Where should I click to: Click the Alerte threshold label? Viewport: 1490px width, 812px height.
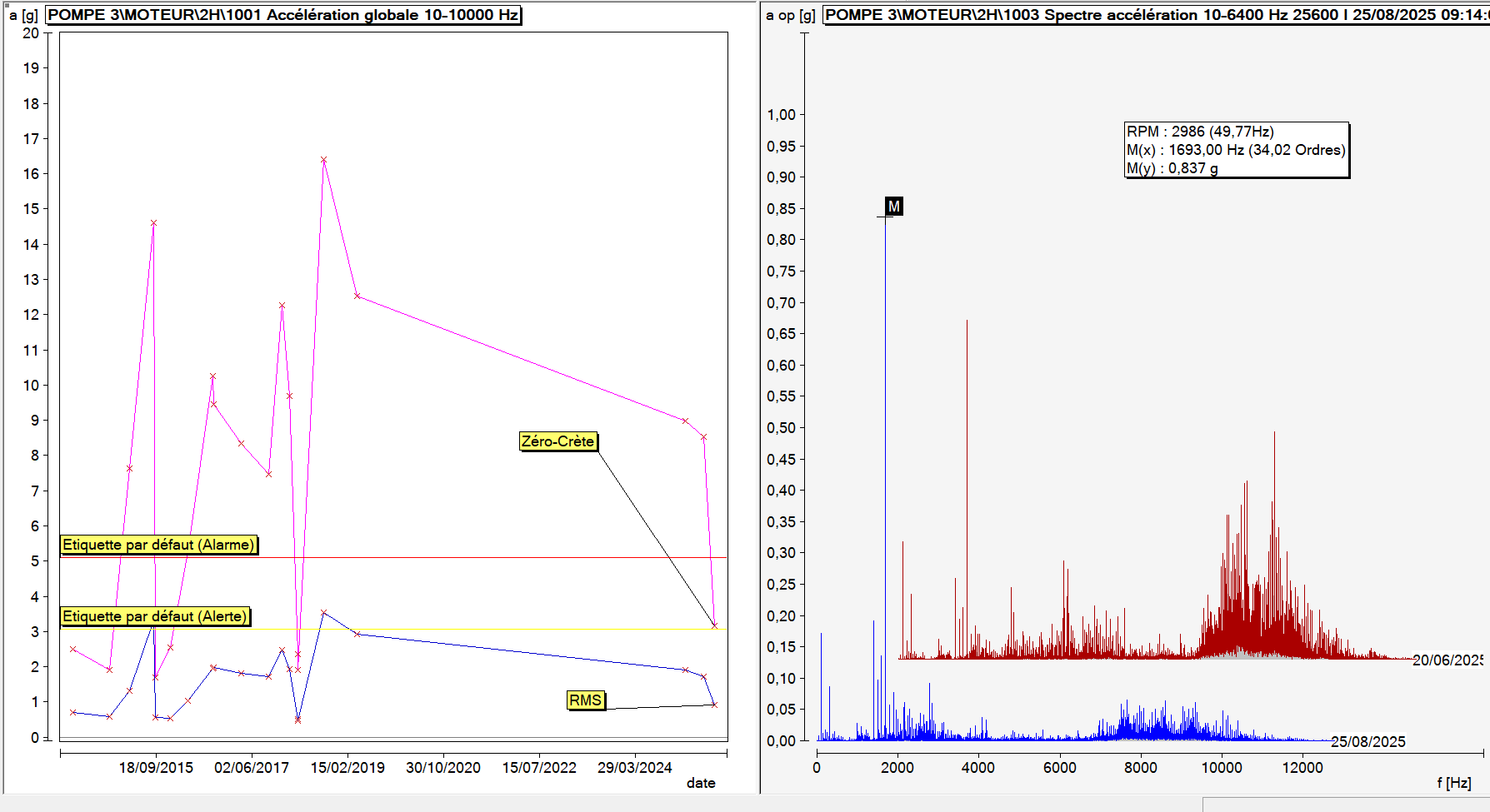coord(155,616)
